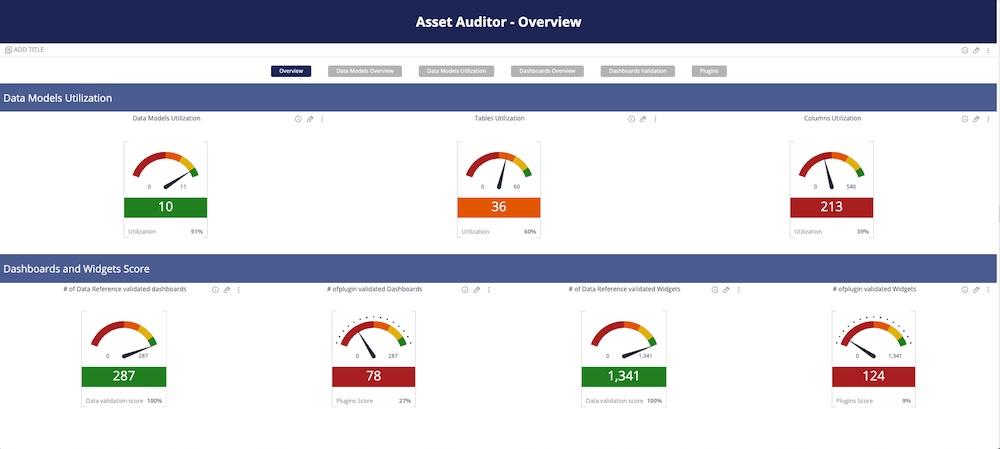
Task: Edit the Tables Utilization widget with pencil icon
Action: (643, 119)
